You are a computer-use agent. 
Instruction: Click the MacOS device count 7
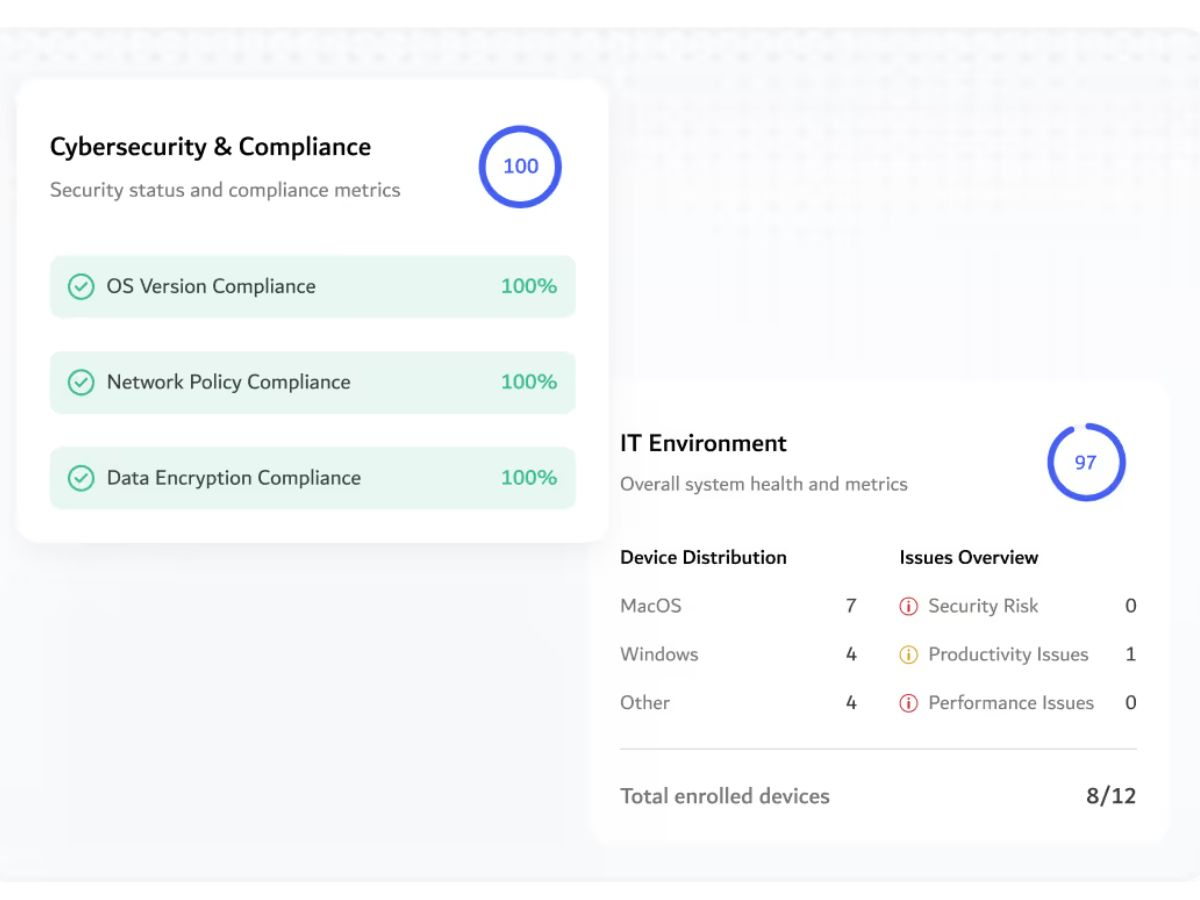click(x=851, y=606)
